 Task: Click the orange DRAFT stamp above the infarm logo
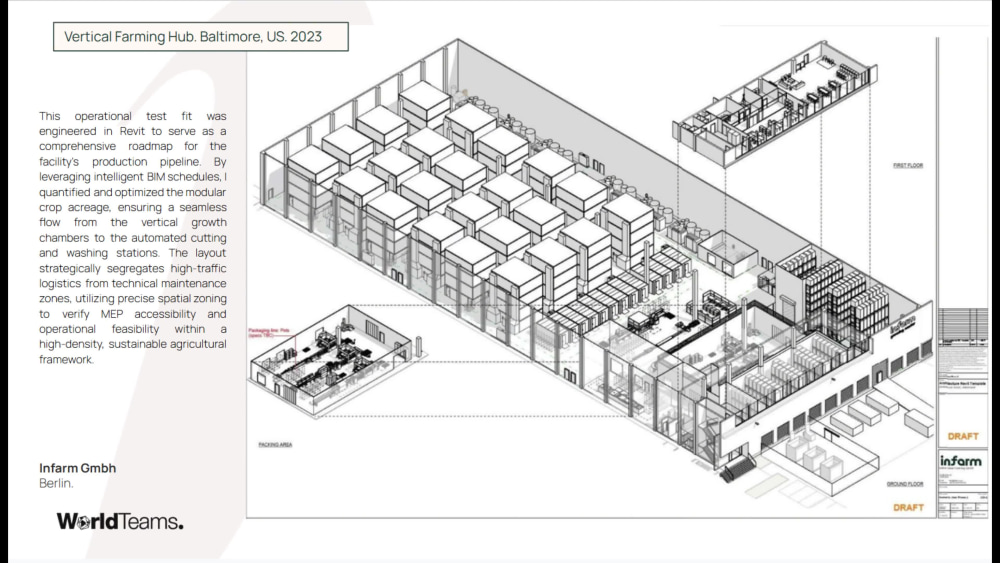pyautogui.click(x=962, y=437)
